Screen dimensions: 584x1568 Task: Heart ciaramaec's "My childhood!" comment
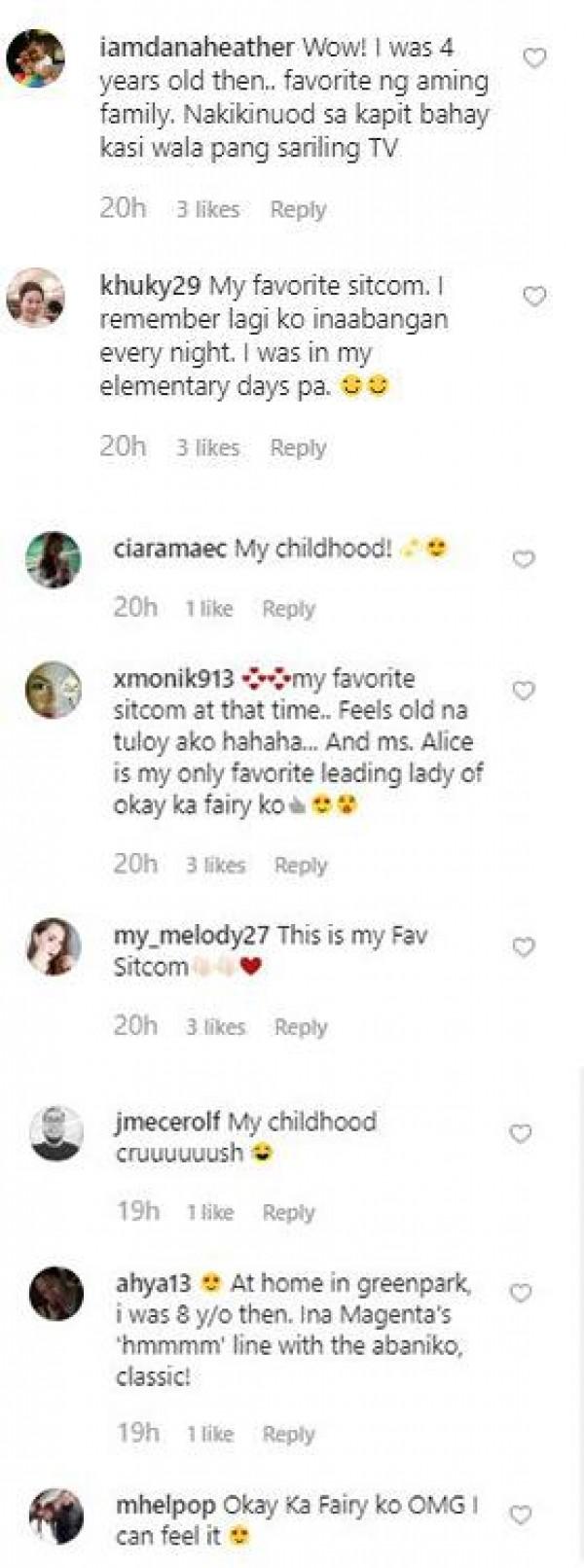(524, 559)
